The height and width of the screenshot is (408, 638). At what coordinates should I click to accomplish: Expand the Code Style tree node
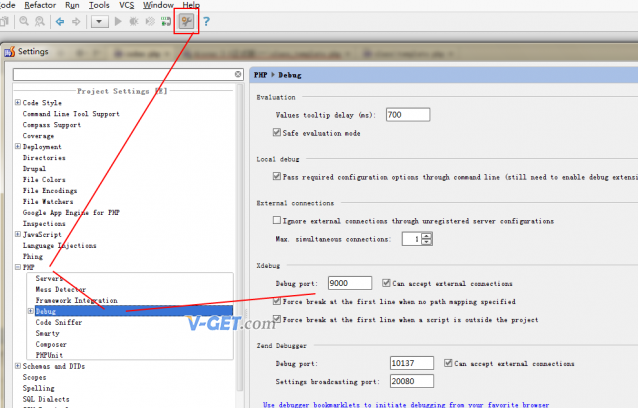tap(18, 103)
